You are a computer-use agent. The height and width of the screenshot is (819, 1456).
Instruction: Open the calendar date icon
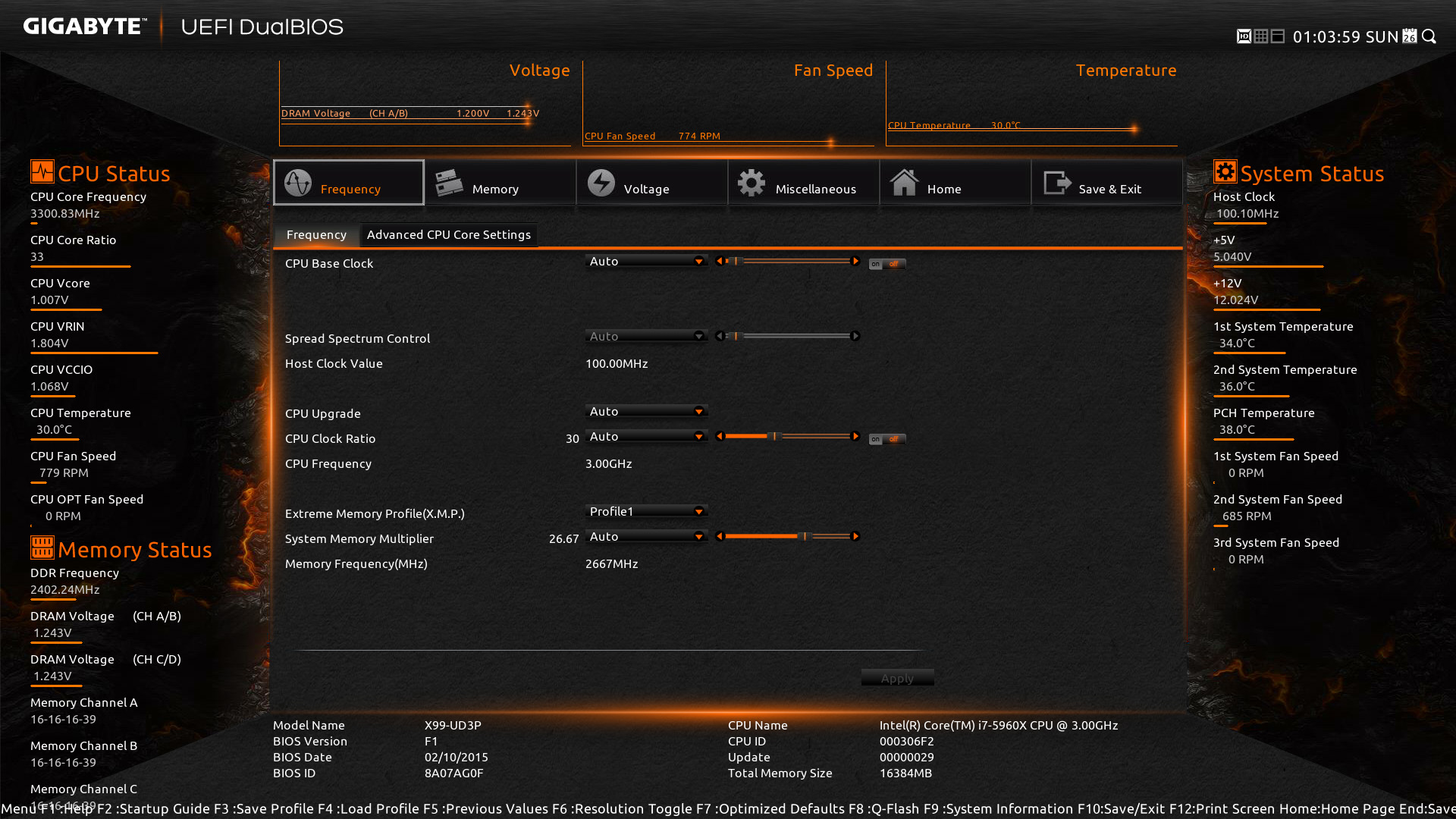pos(1410,36)
